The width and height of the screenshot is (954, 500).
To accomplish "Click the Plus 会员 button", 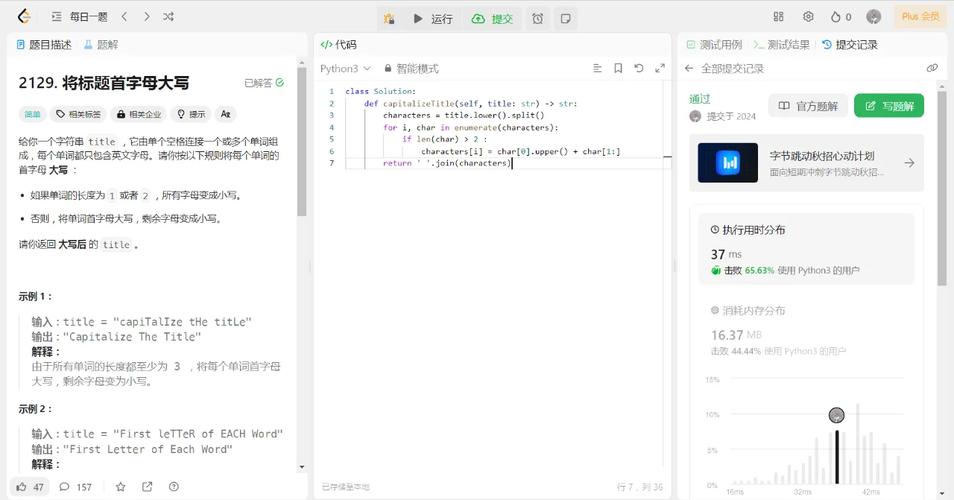I will pos(920,17).
